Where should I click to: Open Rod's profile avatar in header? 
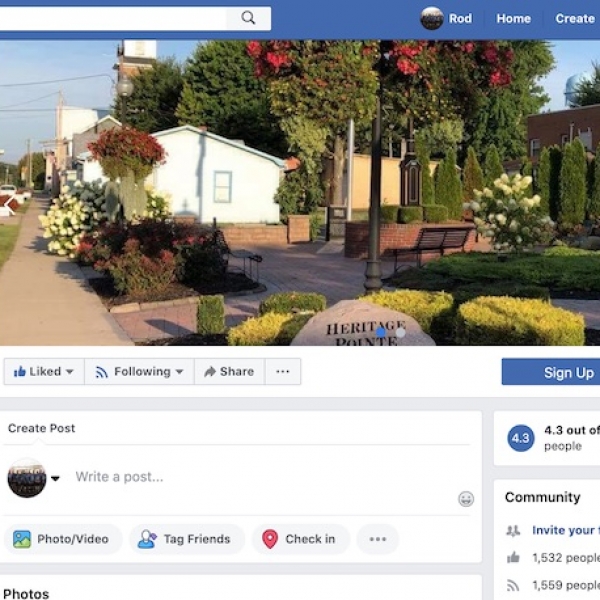432,18
